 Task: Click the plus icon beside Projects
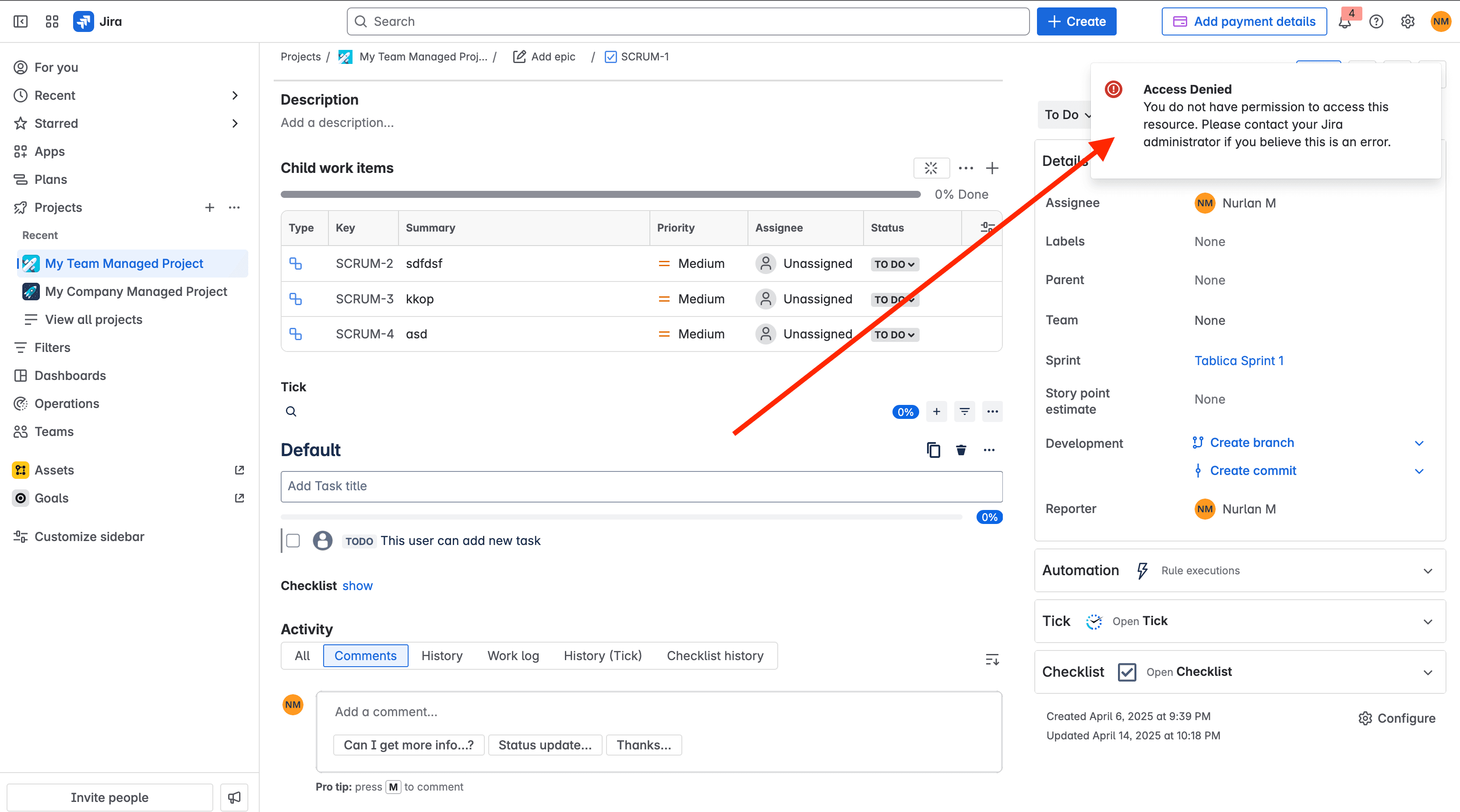pos(210,207)
